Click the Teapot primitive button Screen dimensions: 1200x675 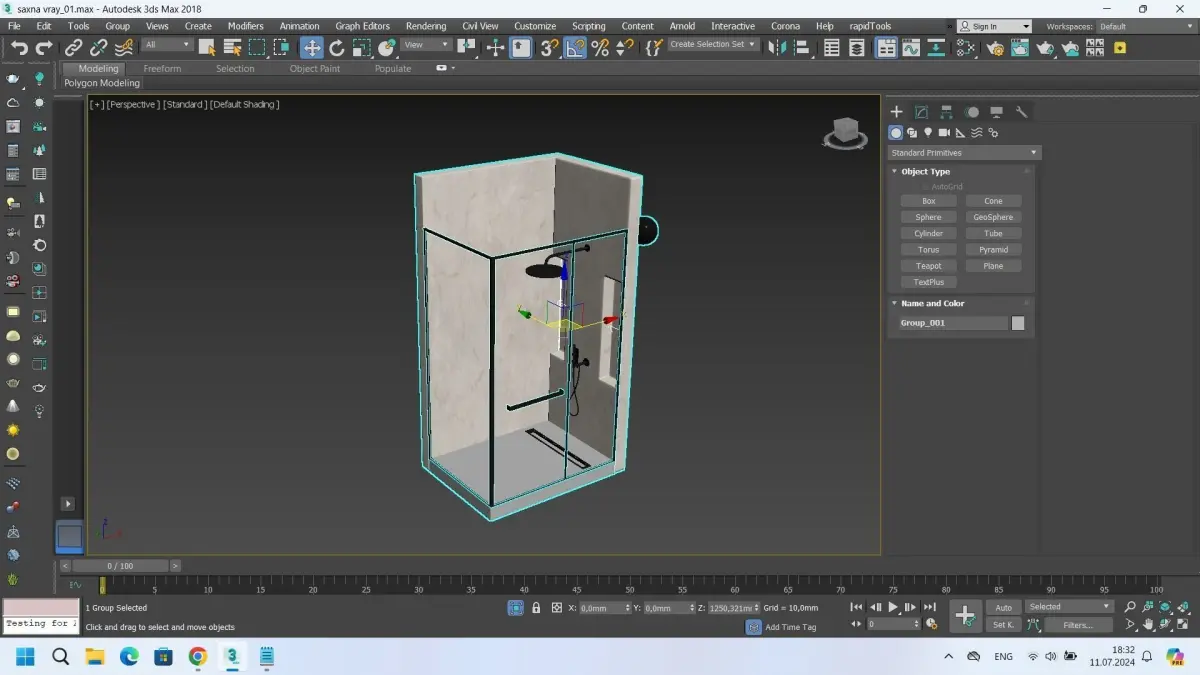pos(929,266)
